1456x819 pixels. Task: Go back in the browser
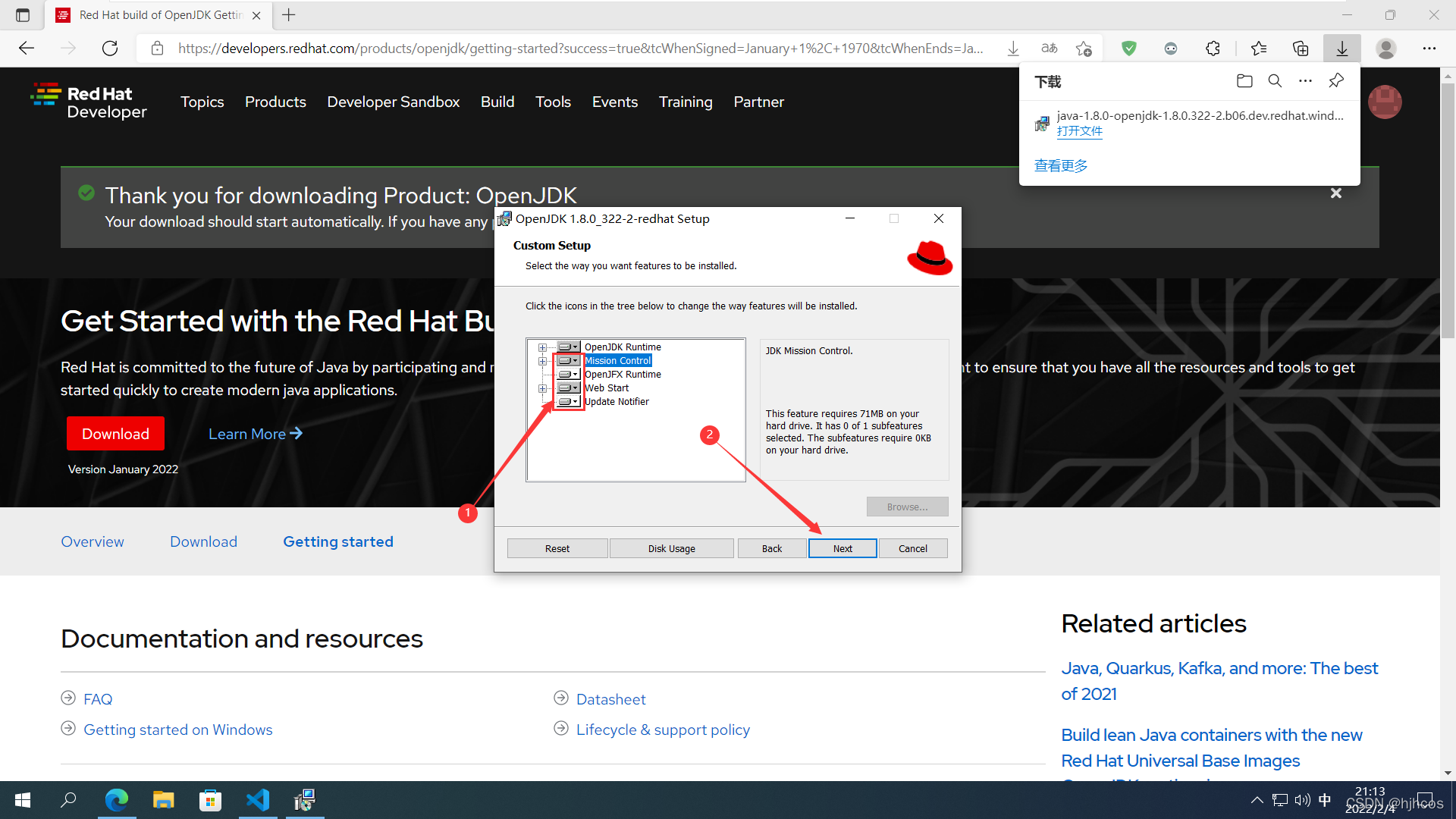point(27,49)
